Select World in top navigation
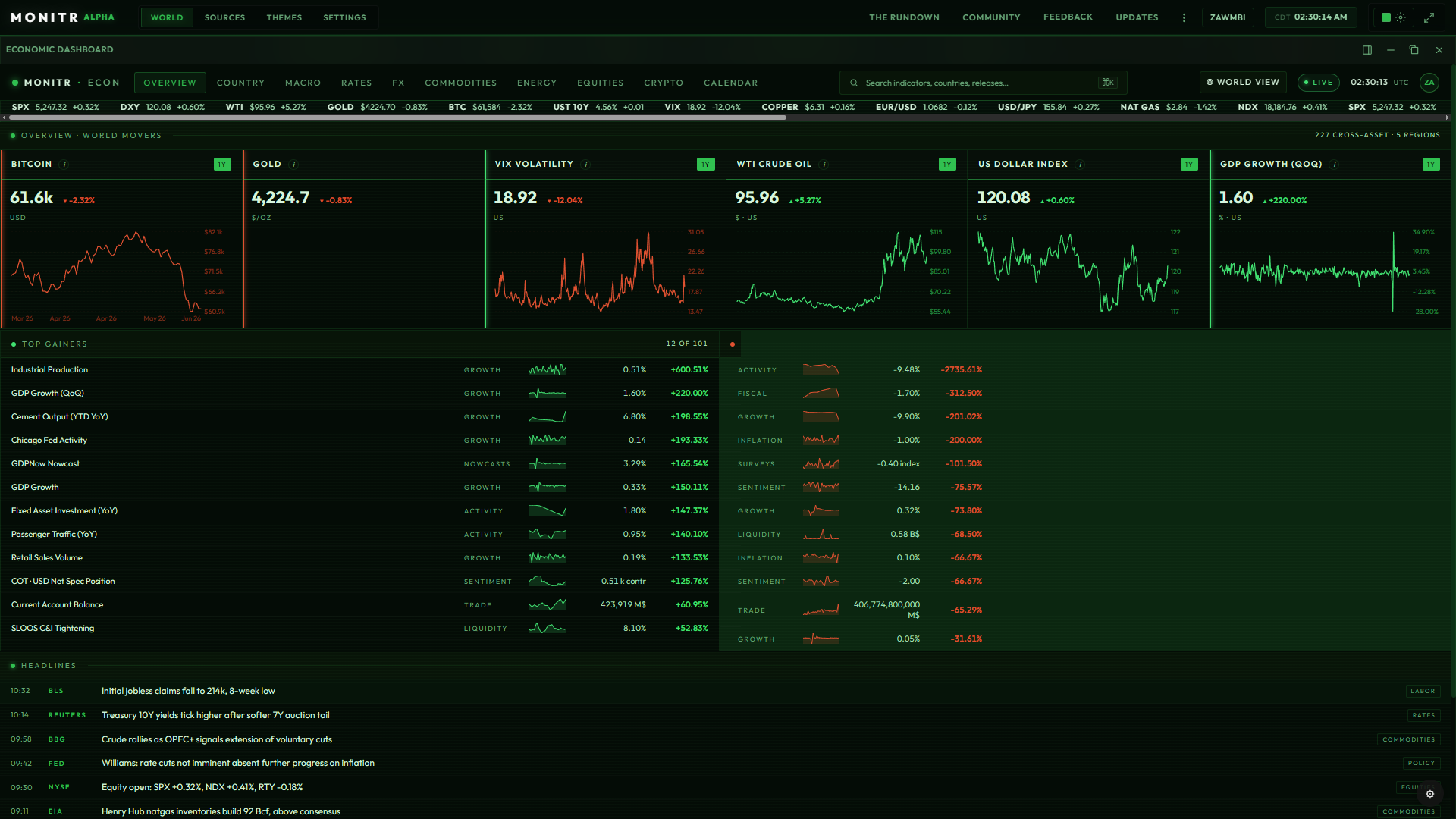This screenshot has height=819, width=1456. pyautogui.click(x=167, y=17)
